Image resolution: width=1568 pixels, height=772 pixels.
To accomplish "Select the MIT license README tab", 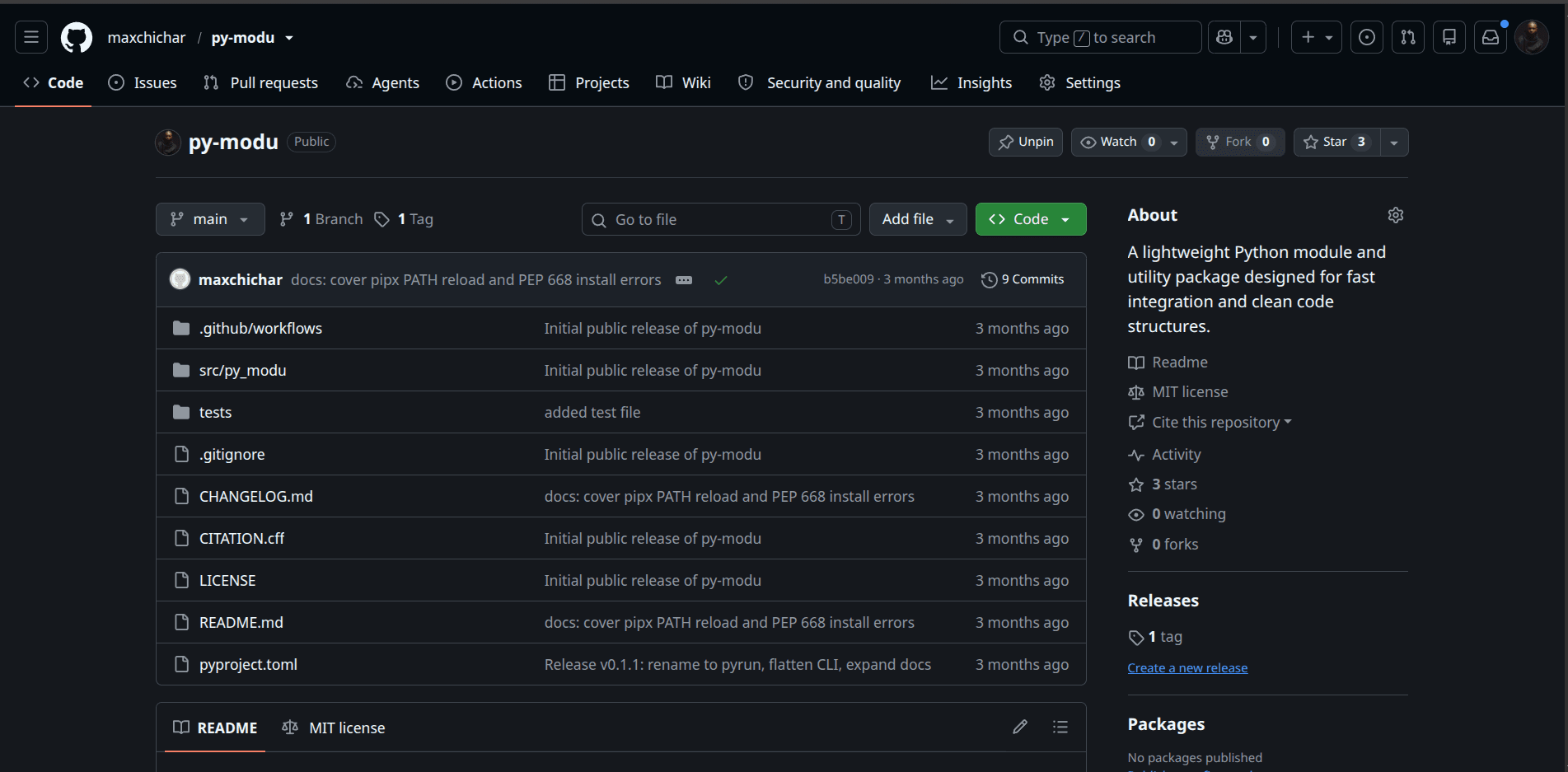I will (x=334, y=728).
